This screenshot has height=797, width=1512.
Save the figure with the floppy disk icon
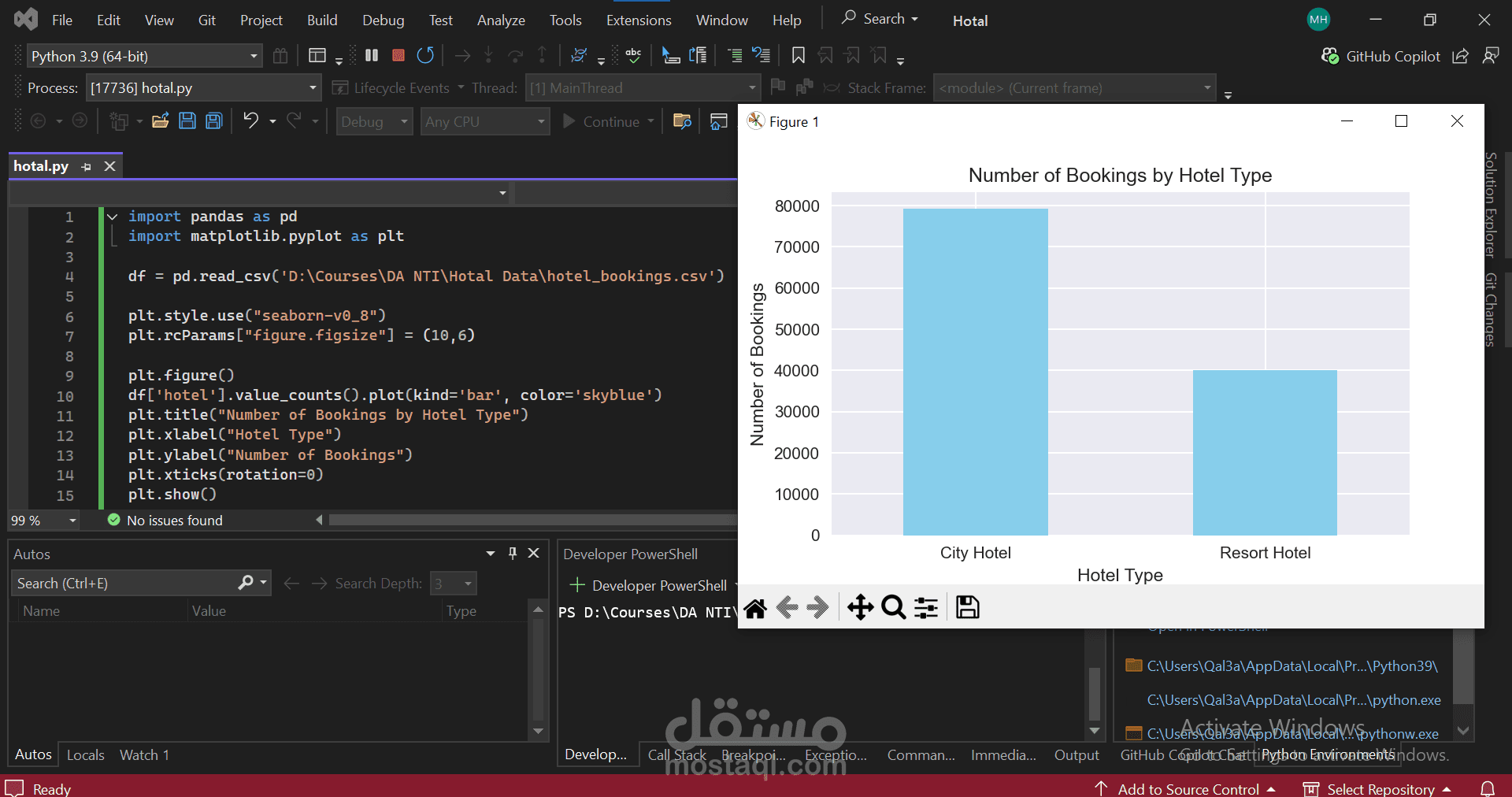tap(967, 607)
